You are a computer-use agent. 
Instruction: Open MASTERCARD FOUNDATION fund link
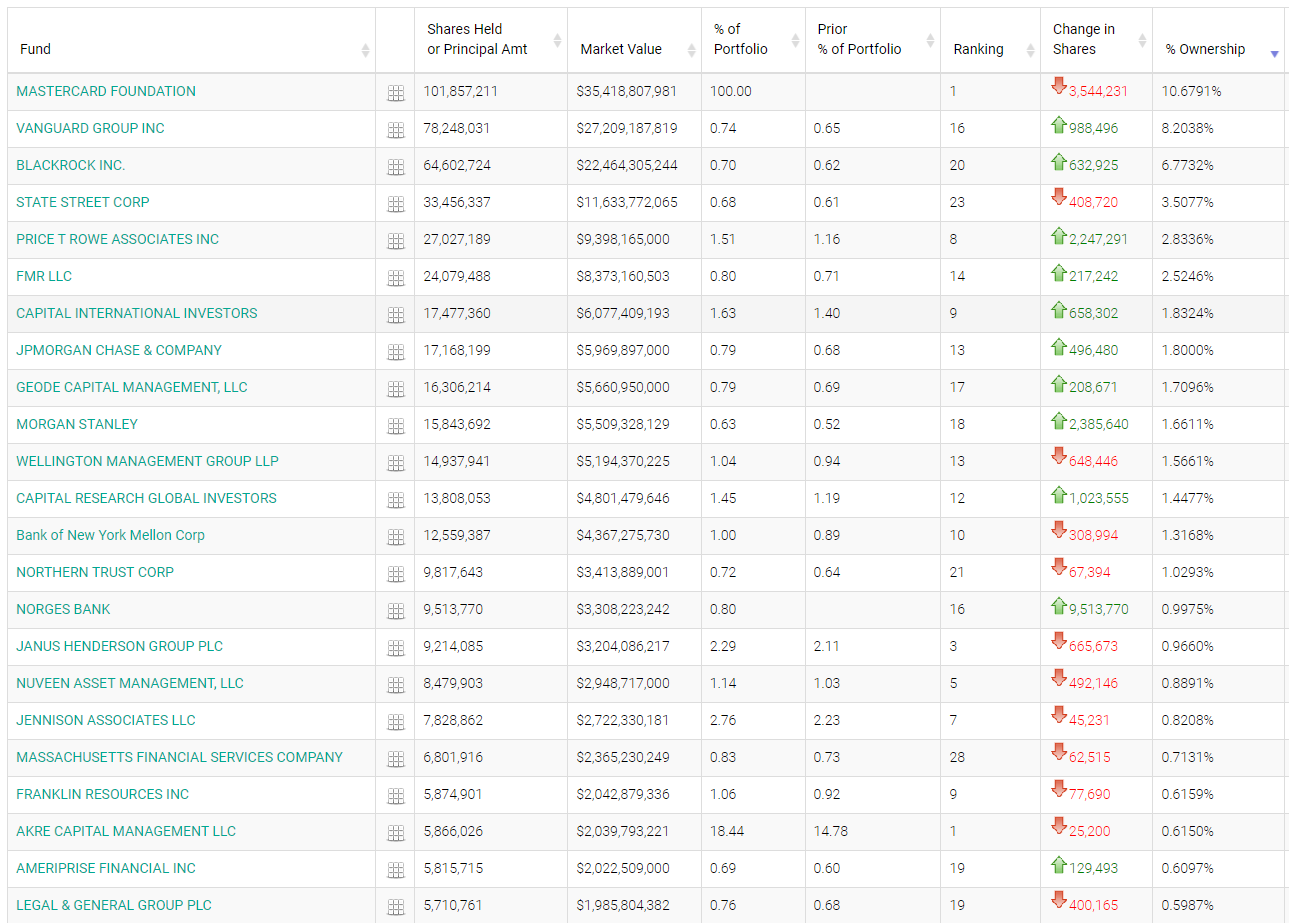106,91
